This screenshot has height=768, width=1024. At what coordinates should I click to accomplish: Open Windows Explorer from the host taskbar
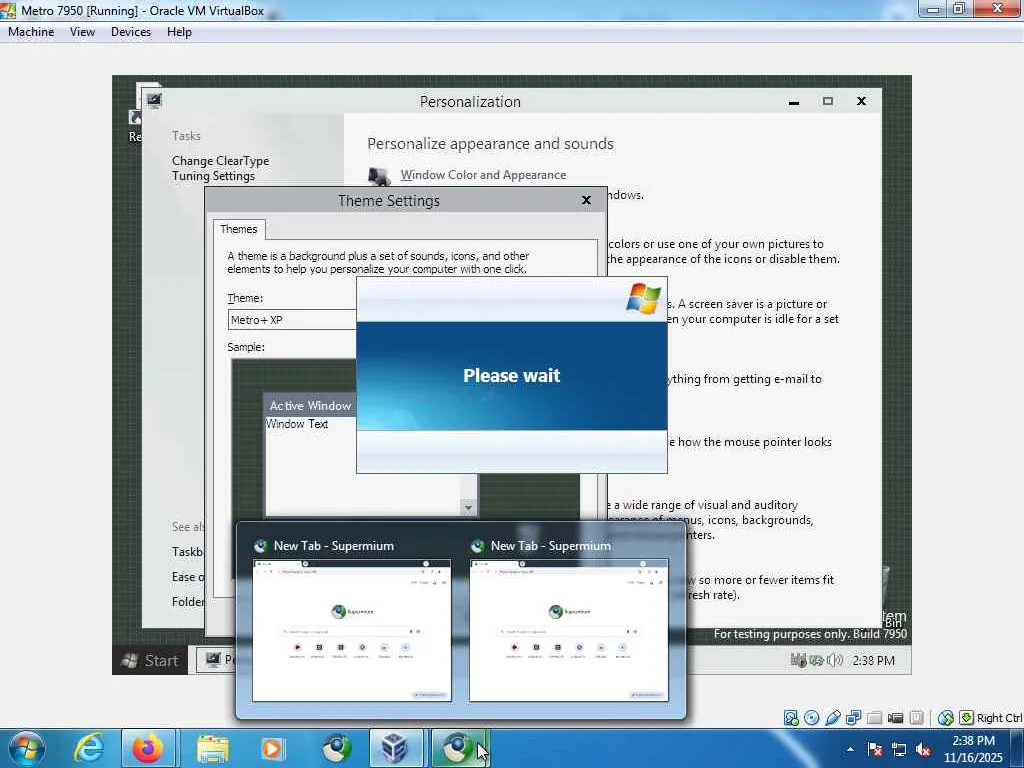(x=212, y=748)
